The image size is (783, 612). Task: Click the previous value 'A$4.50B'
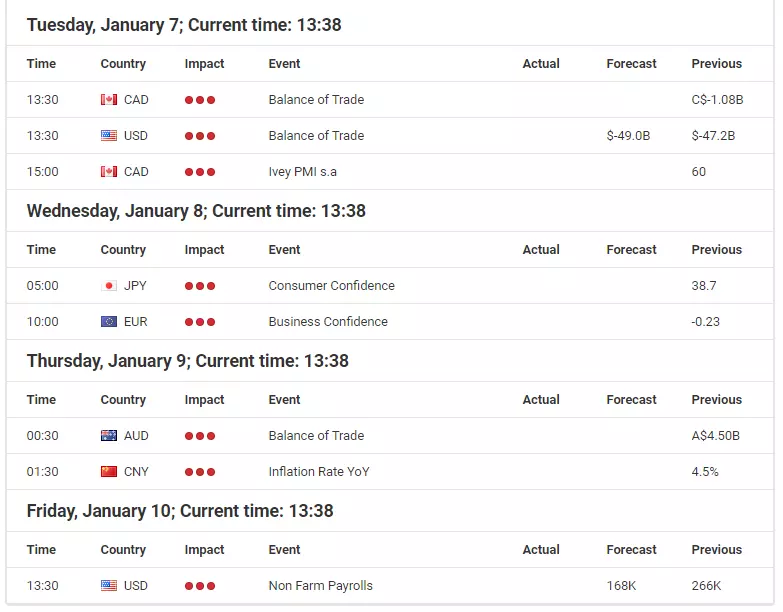[x=716, y=436]
